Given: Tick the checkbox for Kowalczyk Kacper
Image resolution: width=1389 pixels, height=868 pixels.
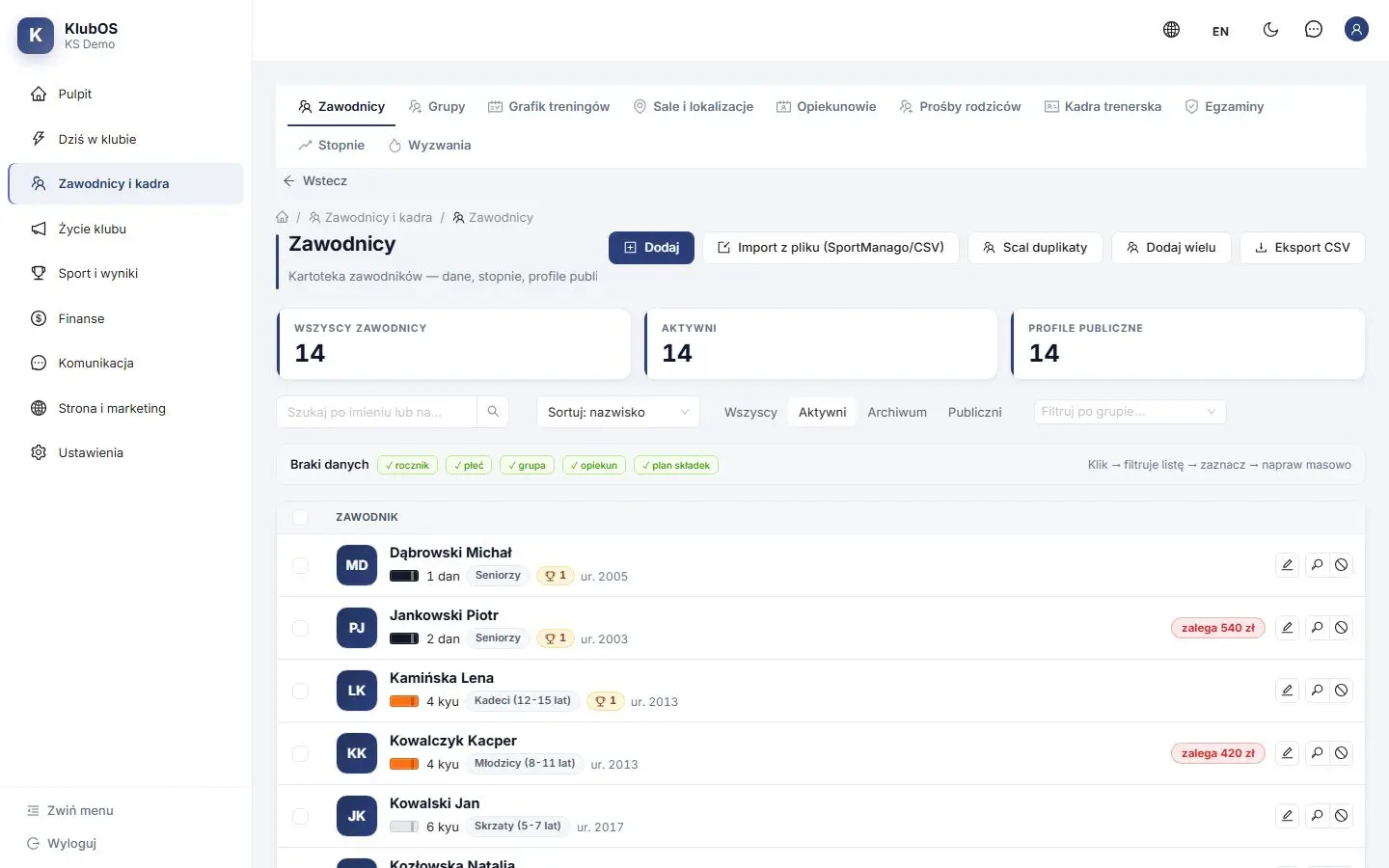Looking at the screenshot, I should [x=300, y=753].
